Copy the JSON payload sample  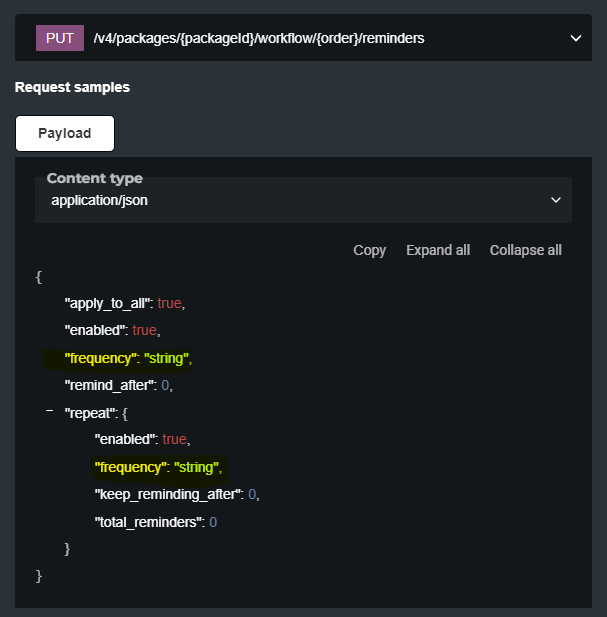(x=369, y=250)
